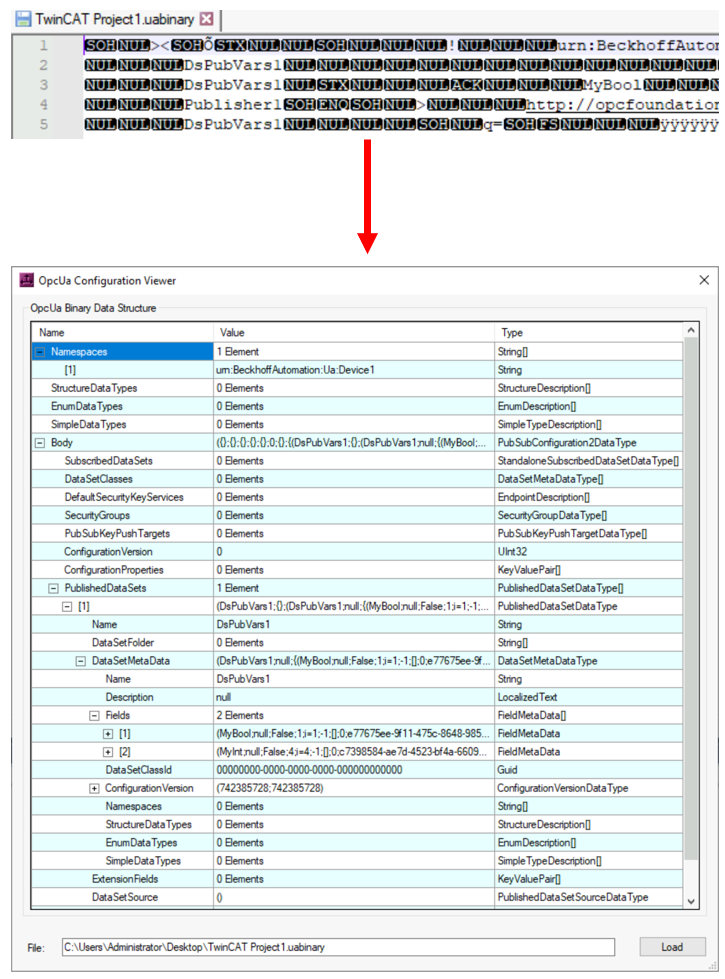
Task: Select the SubscribedDataSets row
Action: pos(357,461)
